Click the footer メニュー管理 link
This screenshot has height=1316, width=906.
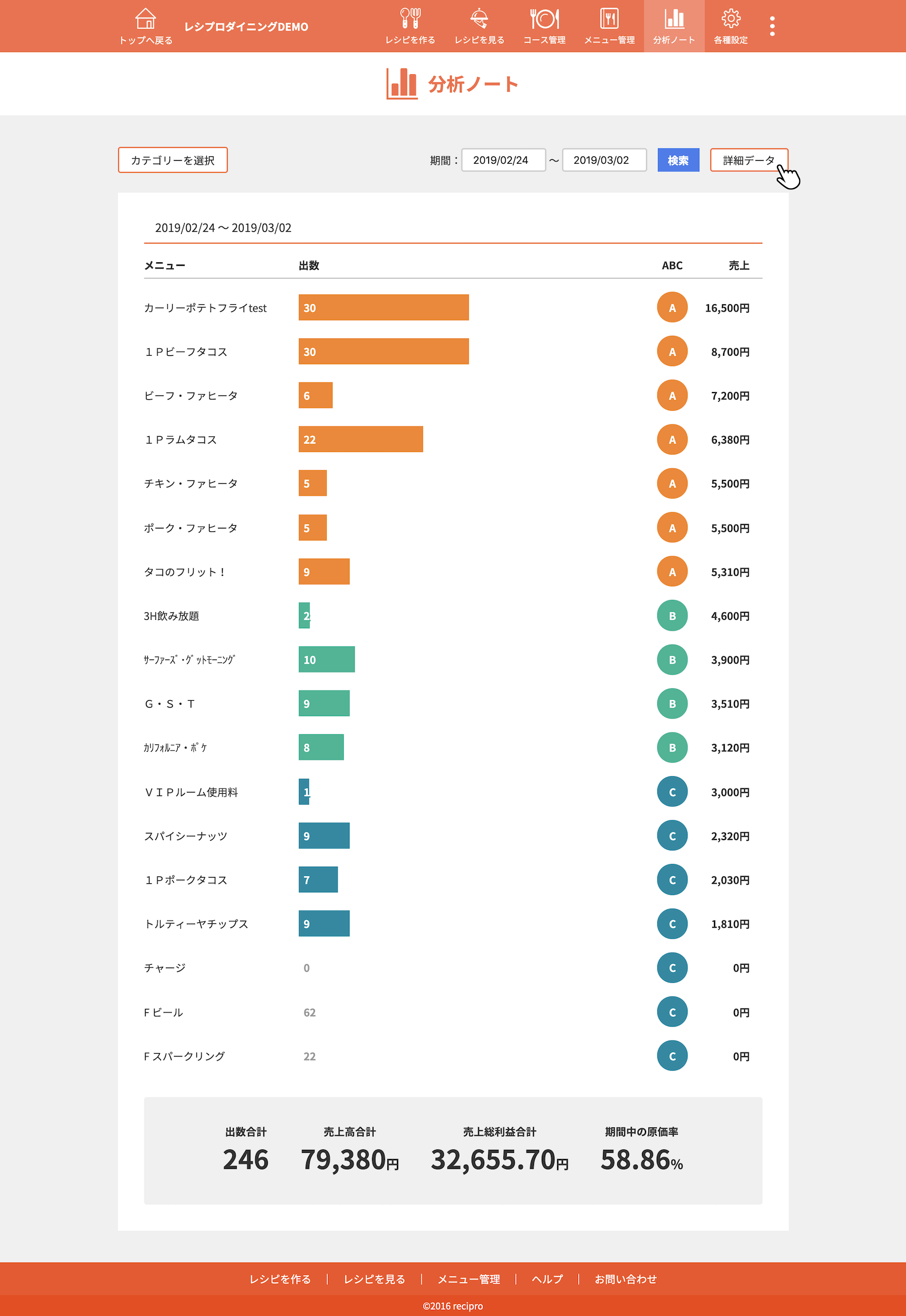point(468,1279)
